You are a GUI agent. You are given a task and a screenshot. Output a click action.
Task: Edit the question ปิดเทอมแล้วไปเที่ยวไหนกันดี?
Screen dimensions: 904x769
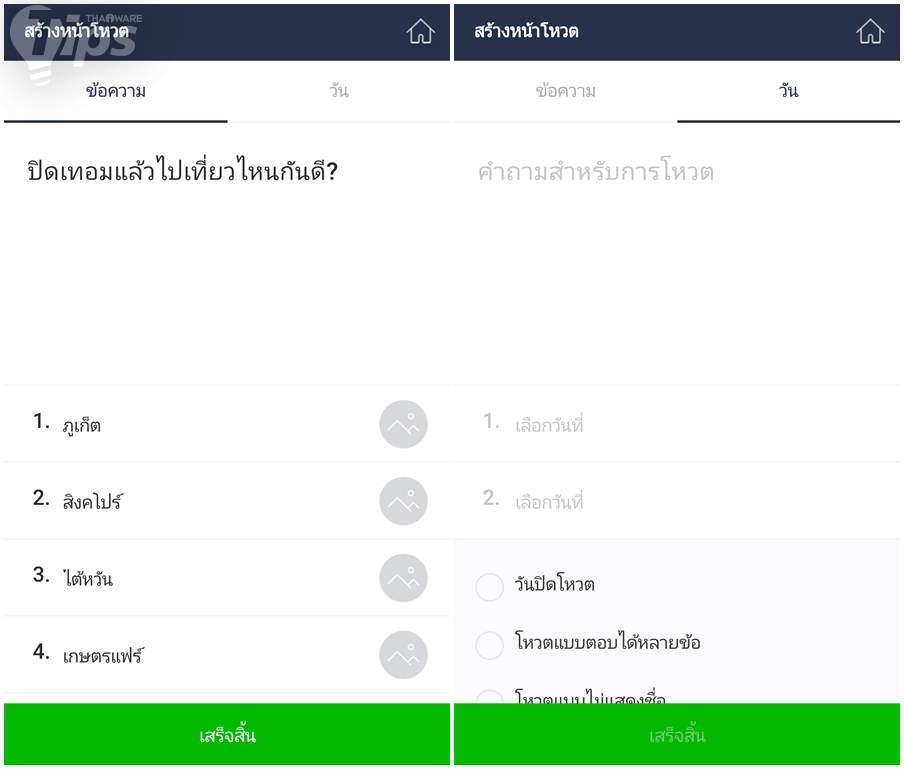(182, 172)
